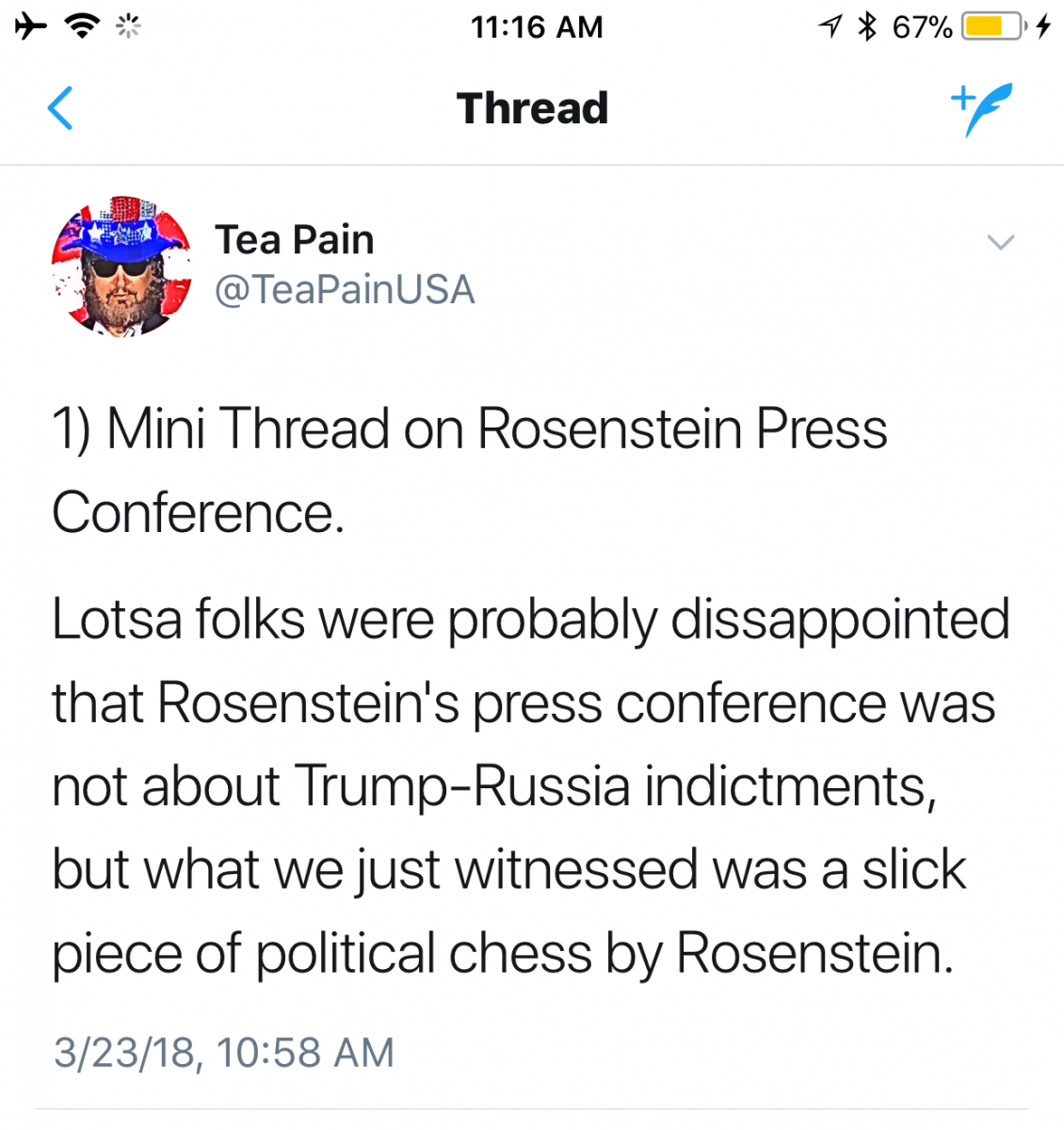
Task: Tap the charging bolt icon
Action: coord(1043,26)
